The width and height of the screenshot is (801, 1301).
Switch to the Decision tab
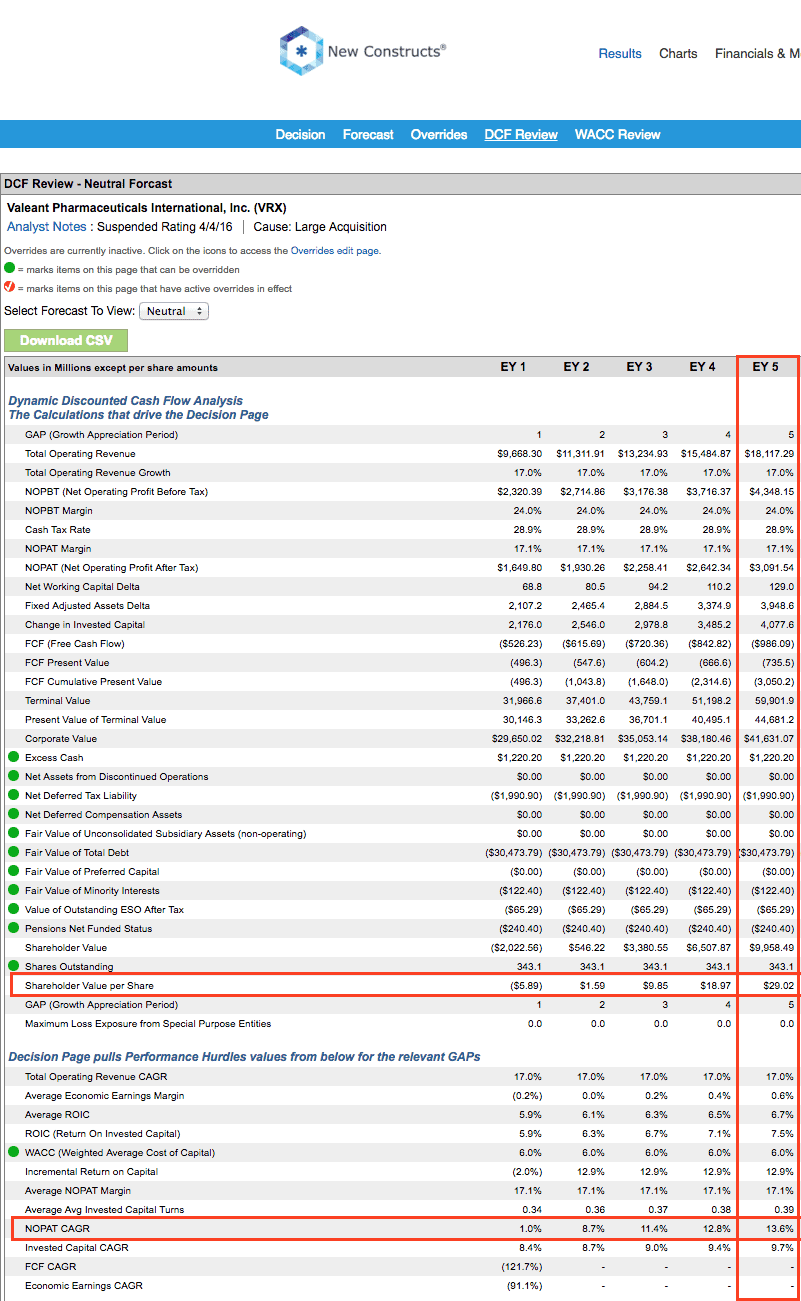[x=300, y=134]
